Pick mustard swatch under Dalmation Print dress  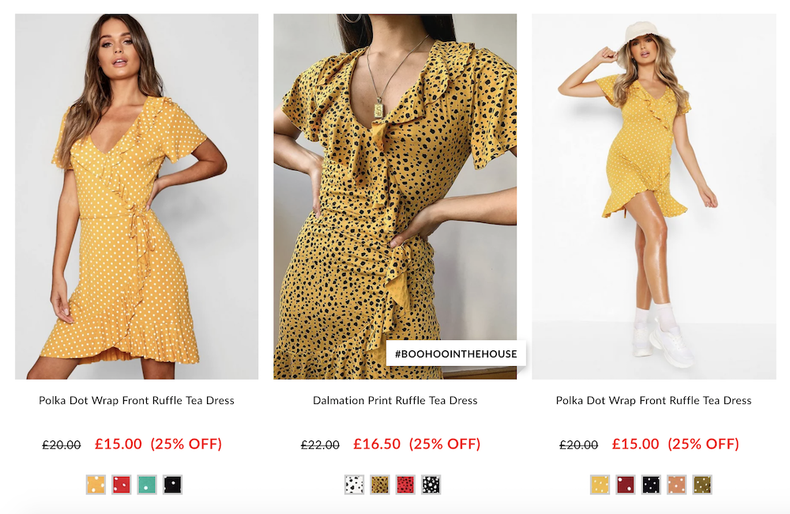click(380, 485)
